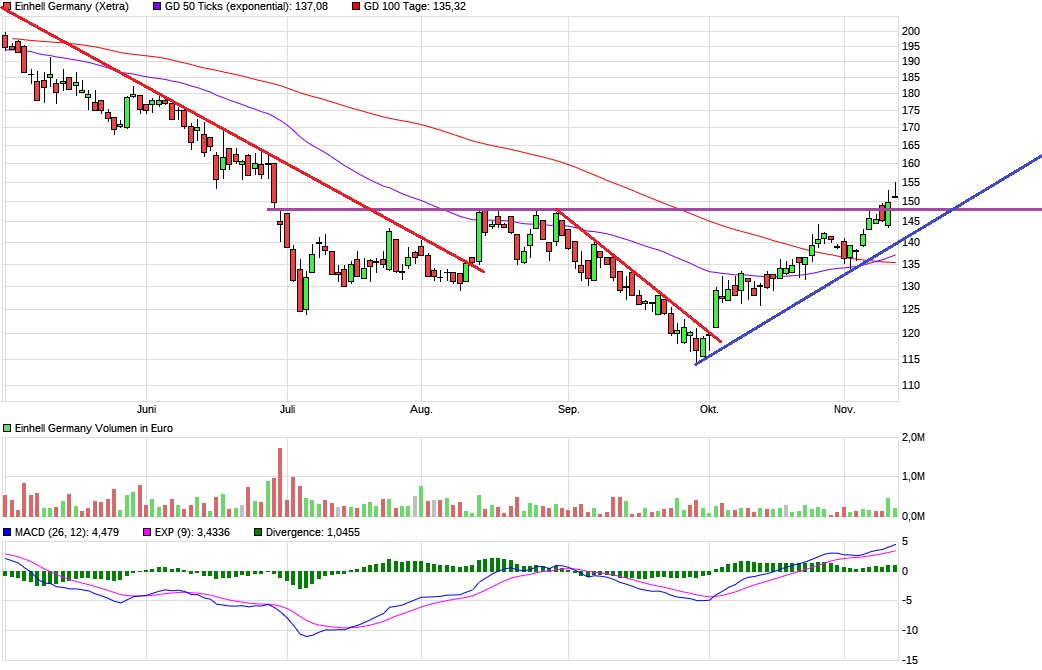Image resolution: width=1042 pixels, height=670 pixels.
Task: Click the 'Sep.' month label on time axis
Action: pyautogui.click(x=568, y=409)
